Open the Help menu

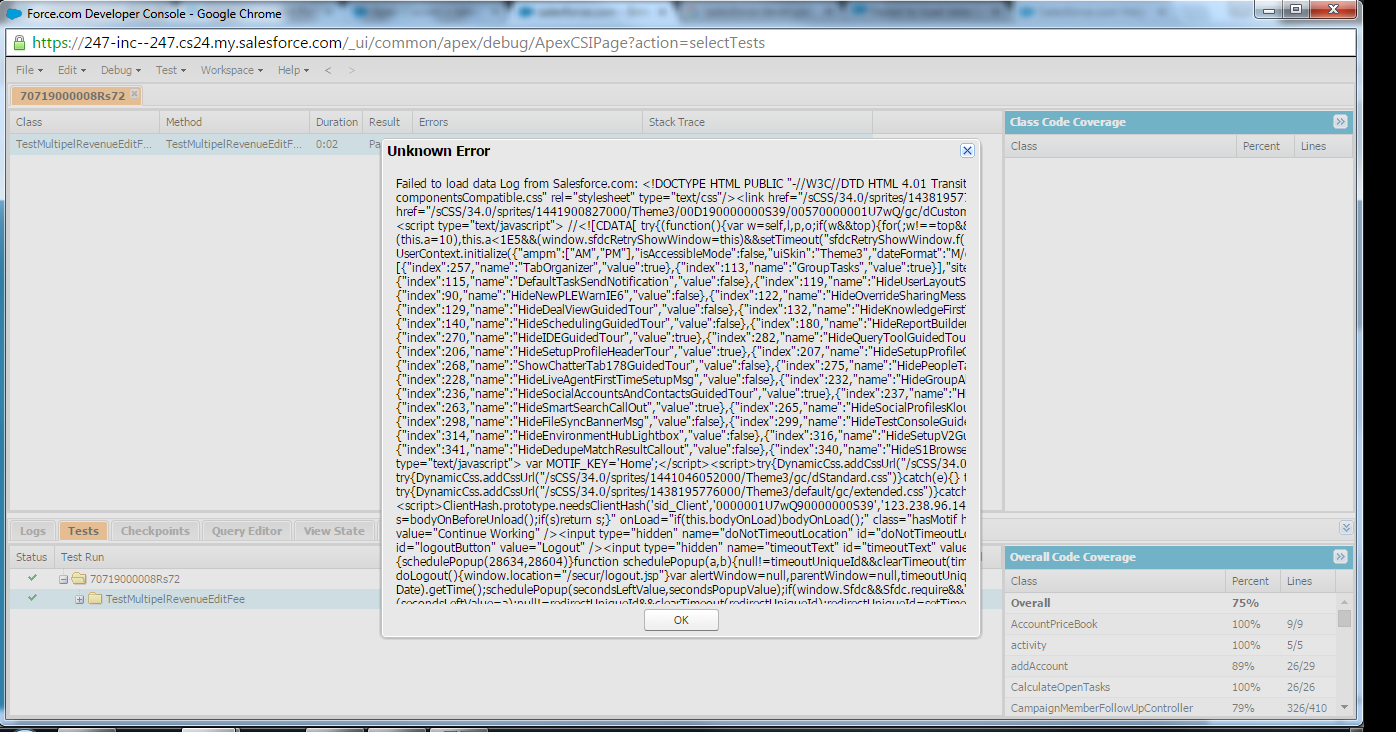(293, 70)
